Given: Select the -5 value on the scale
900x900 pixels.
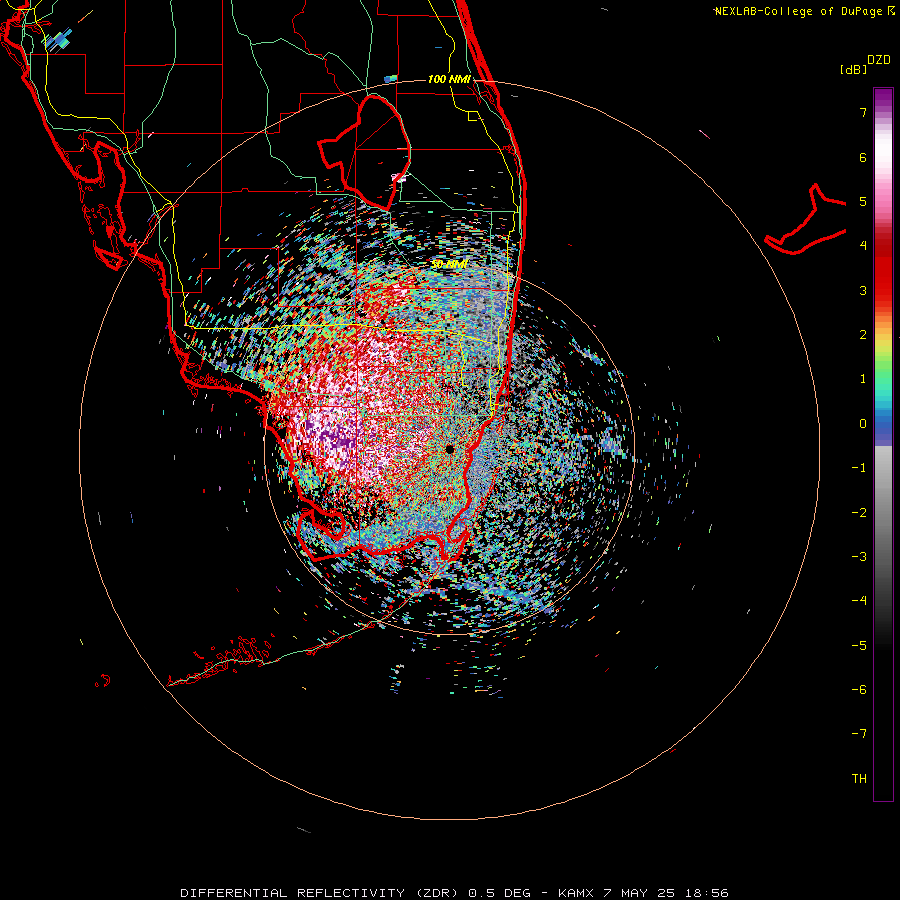Looking at the screenshot, I should [x=859, y=646].
